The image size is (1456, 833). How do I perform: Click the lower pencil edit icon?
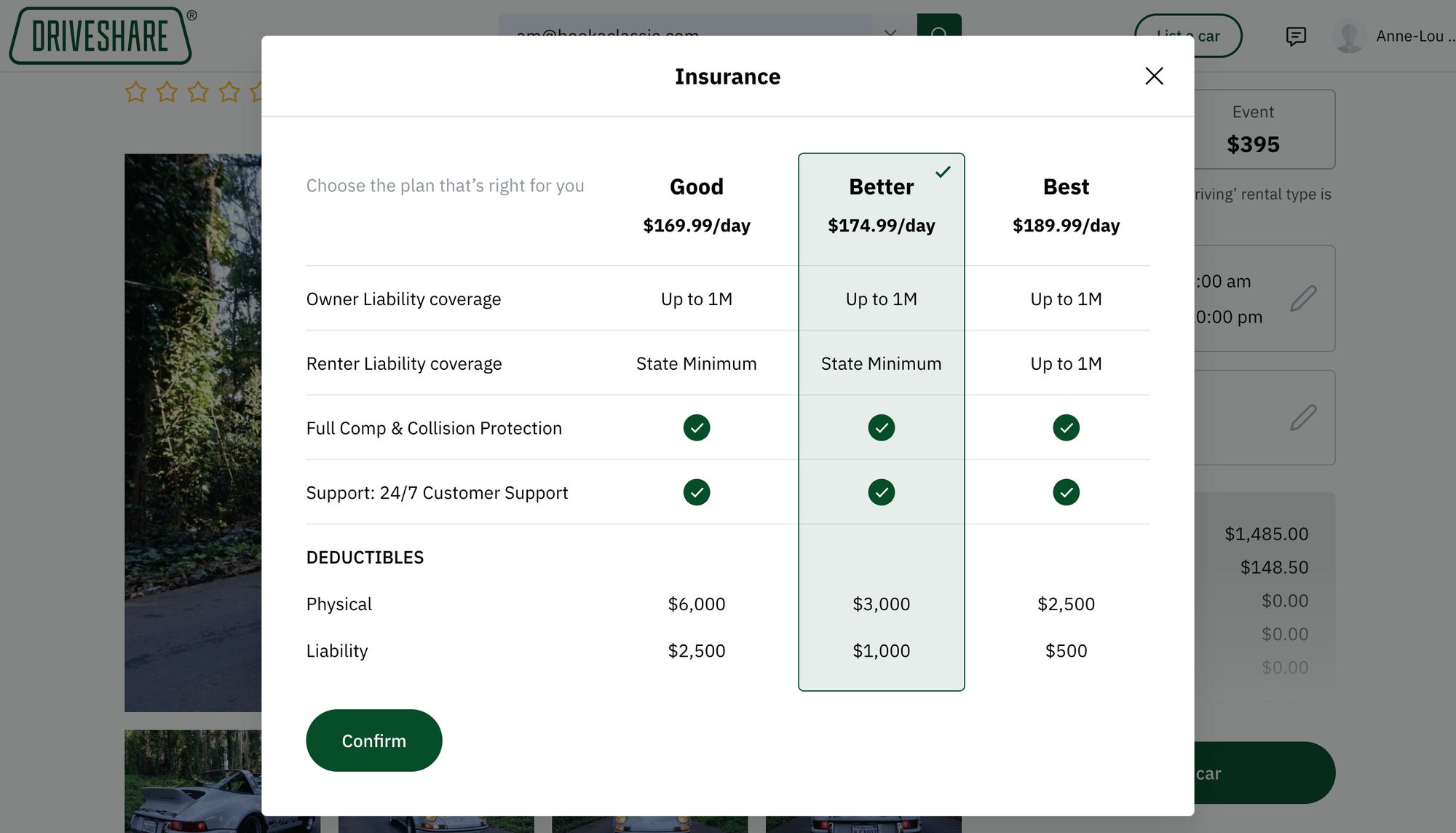click(x=1303, y=417)
